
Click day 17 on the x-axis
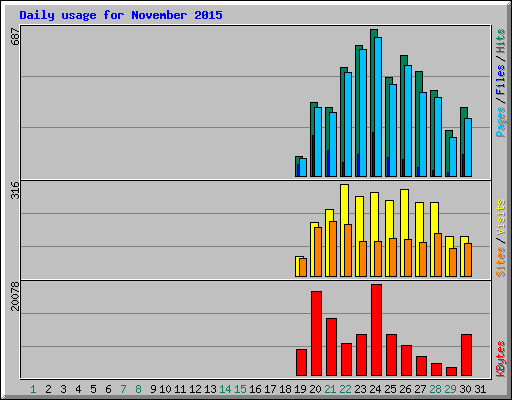tap(270, 389)
